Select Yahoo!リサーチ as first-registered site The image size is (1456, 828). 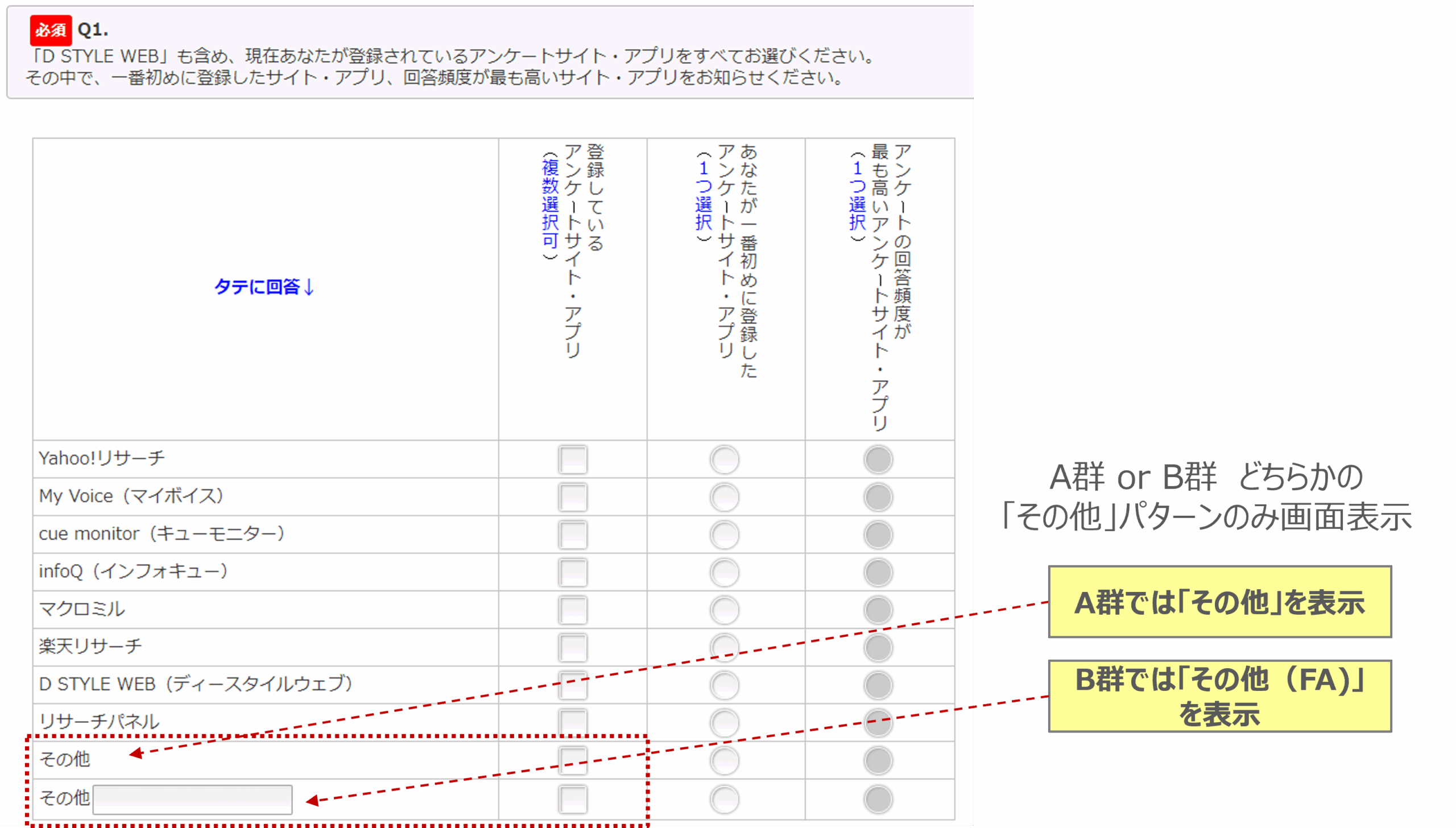pyautogui.click(x=723, y=458)
